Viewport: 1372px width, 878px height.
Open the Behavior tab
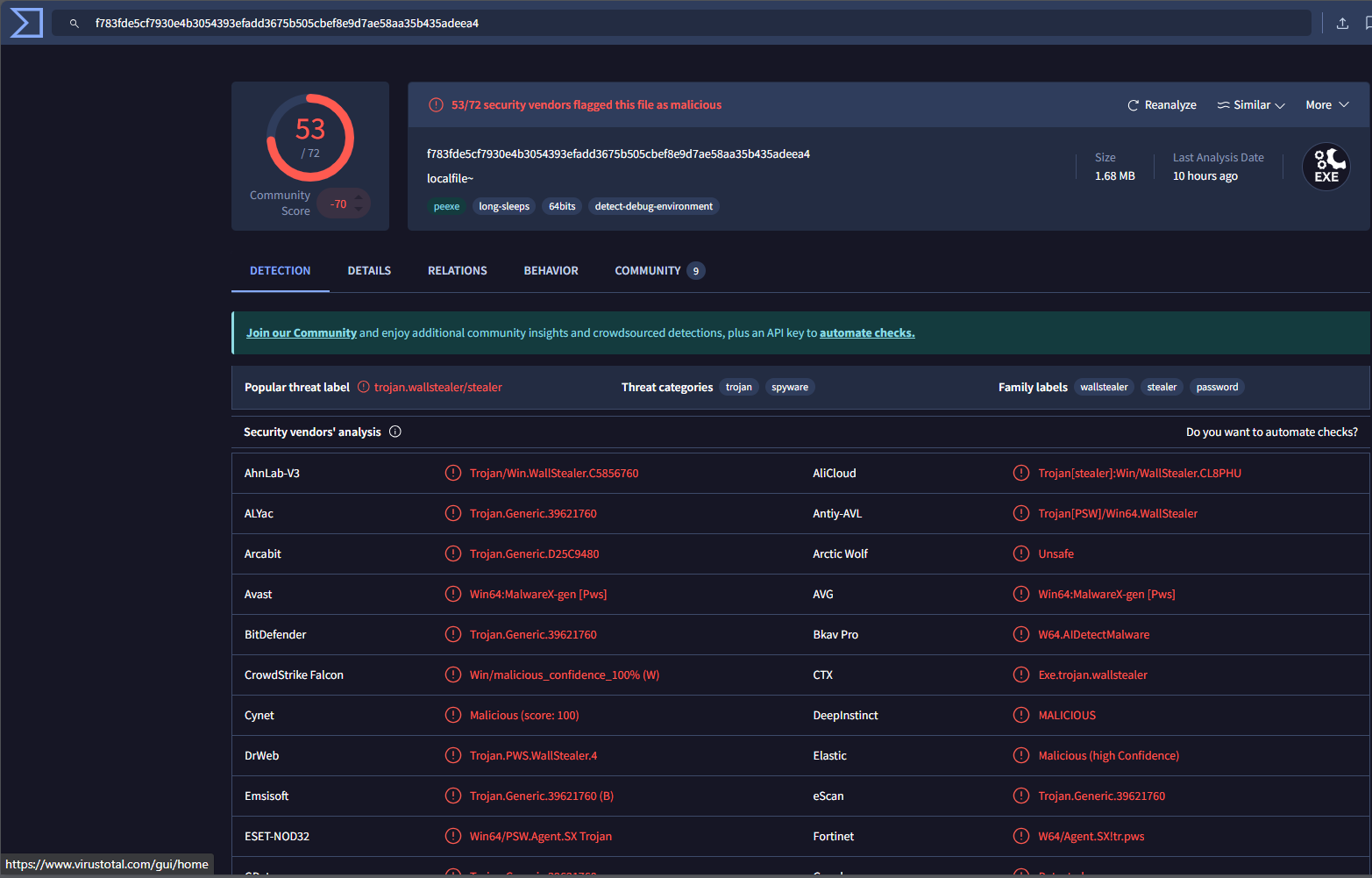click(x=551, y=271)
